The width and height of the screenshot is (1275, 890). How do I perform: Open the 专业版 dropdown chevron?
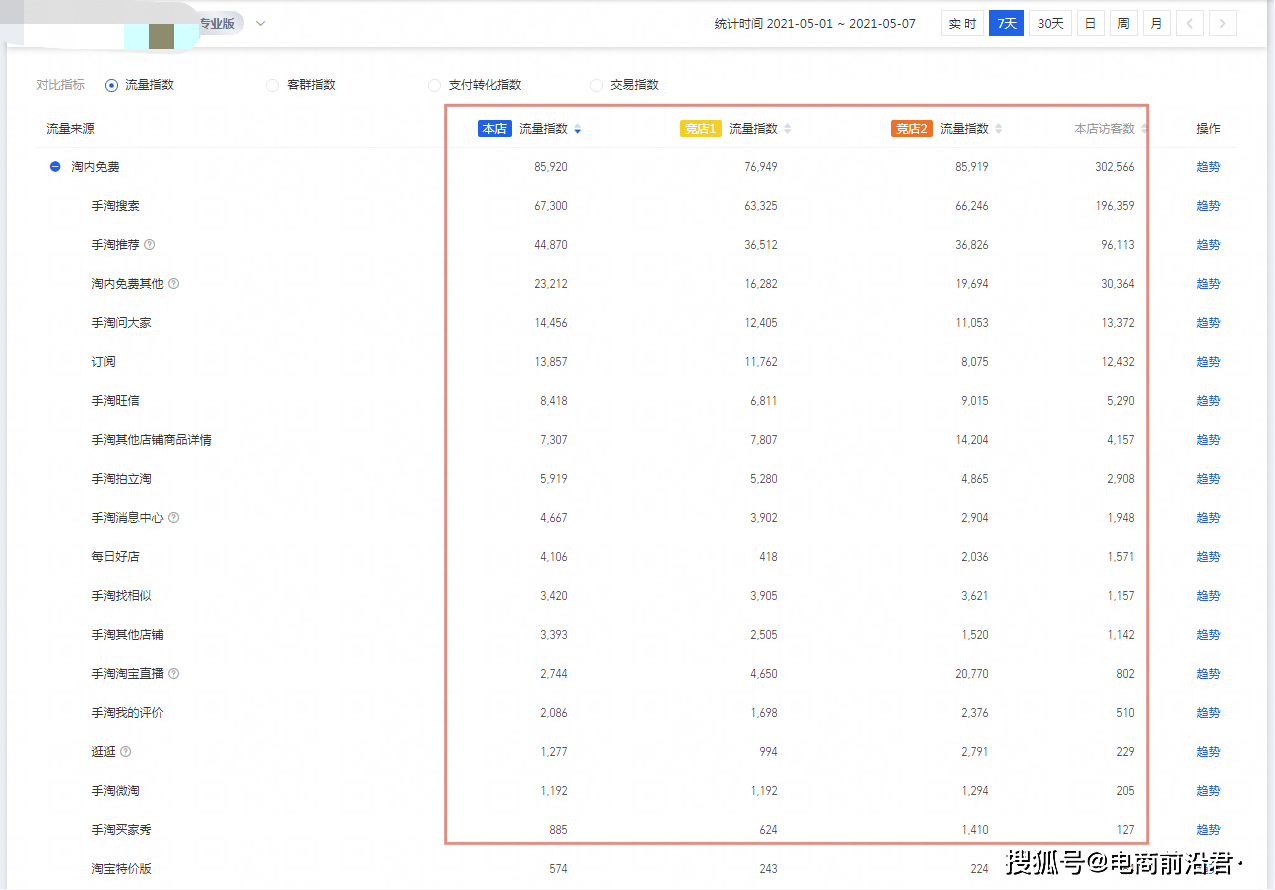pos(259,22)
